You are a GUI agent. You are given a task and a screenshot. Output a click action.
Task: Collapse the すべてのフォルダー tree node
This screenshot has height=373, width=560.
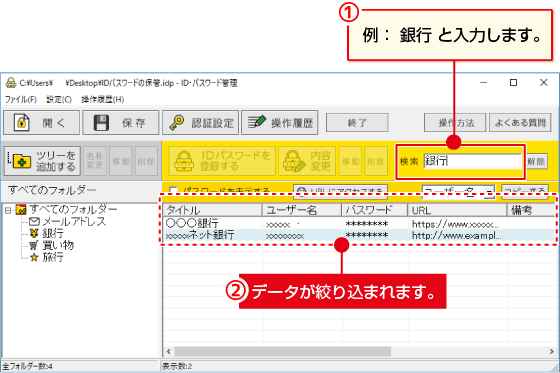(8, 210)
